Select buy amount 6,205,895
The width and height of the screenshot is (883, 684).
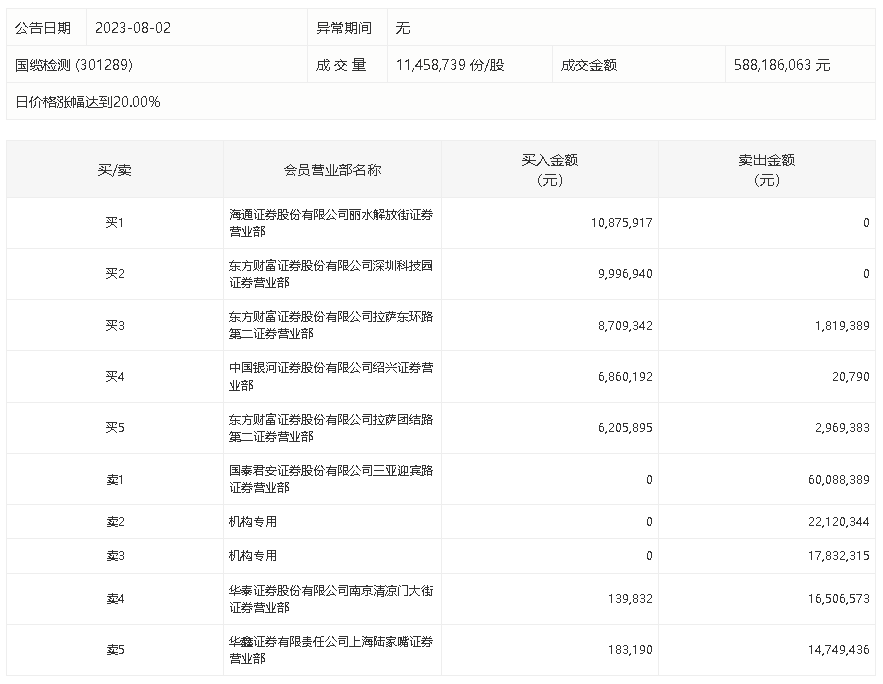click(x=625, y=427)
